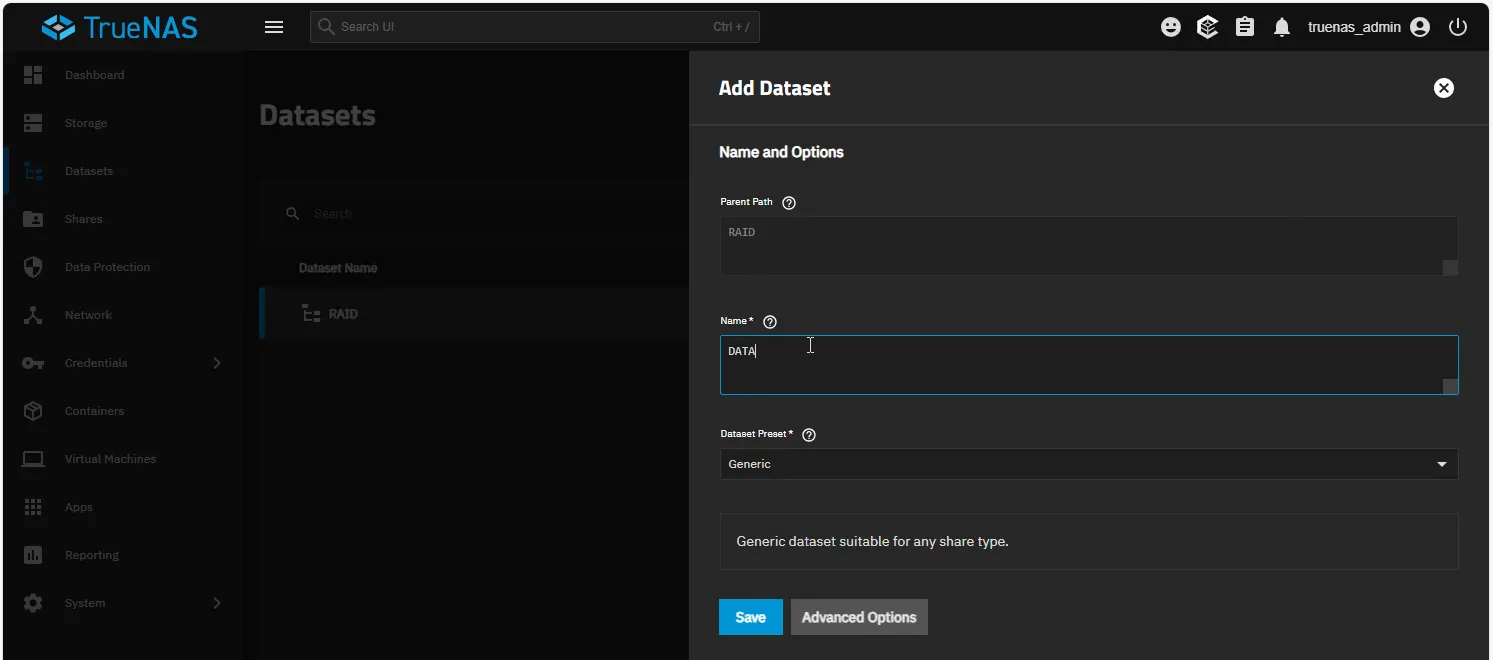
Task: Click the Advanced Options button
Action: (859, 617)
